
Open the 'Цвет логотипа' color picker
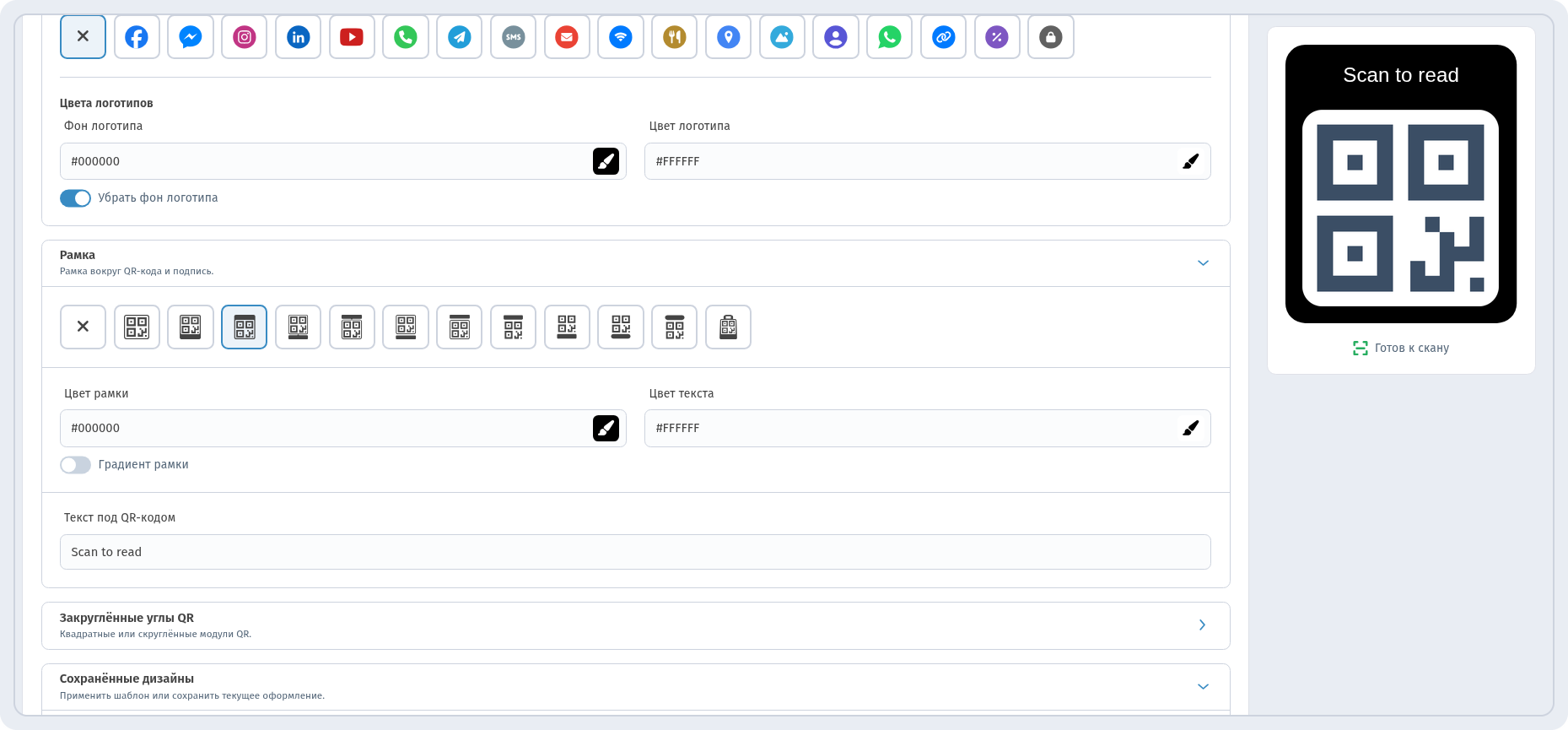click(1190, 161)
